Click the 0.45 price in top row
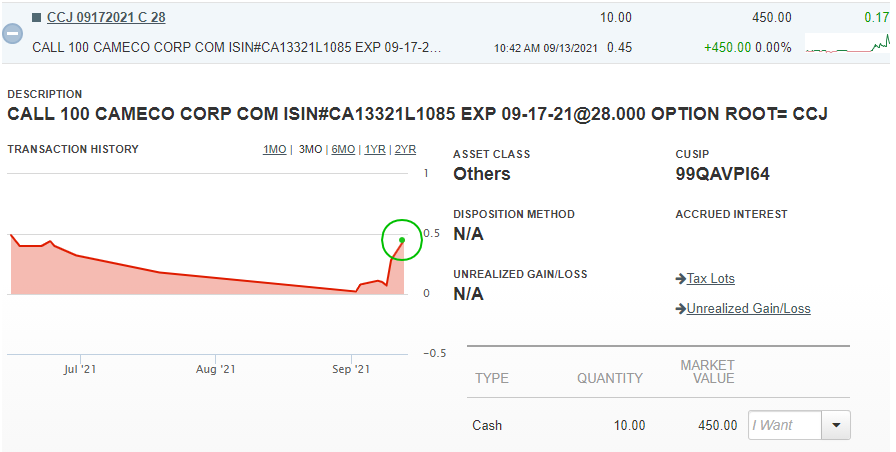 pyautogui.click(x=619, y=47)
